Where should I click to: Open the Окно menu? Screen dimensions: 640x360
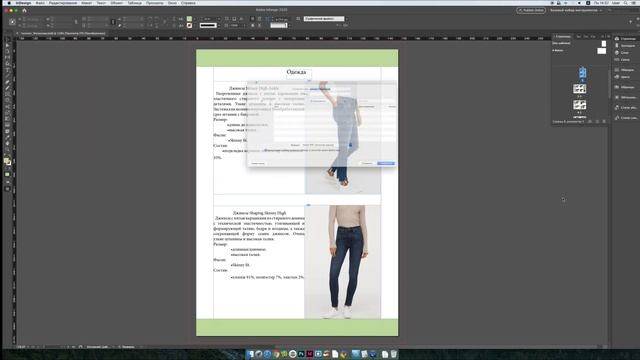tap(172, 3)
